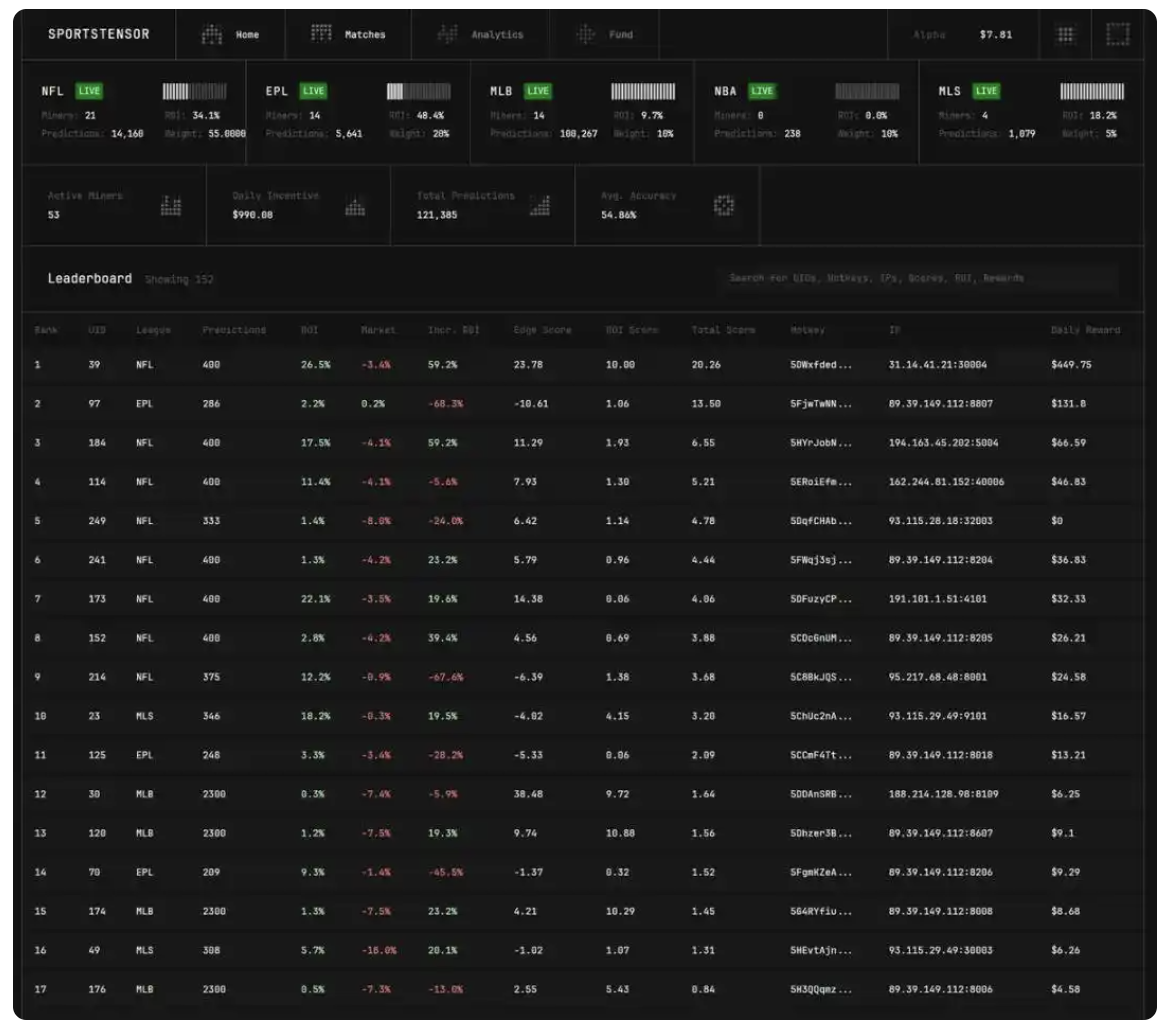Click the Daily Incentive chart icon
Screen dimensions: 1168x1036
[x=355, y=207]
